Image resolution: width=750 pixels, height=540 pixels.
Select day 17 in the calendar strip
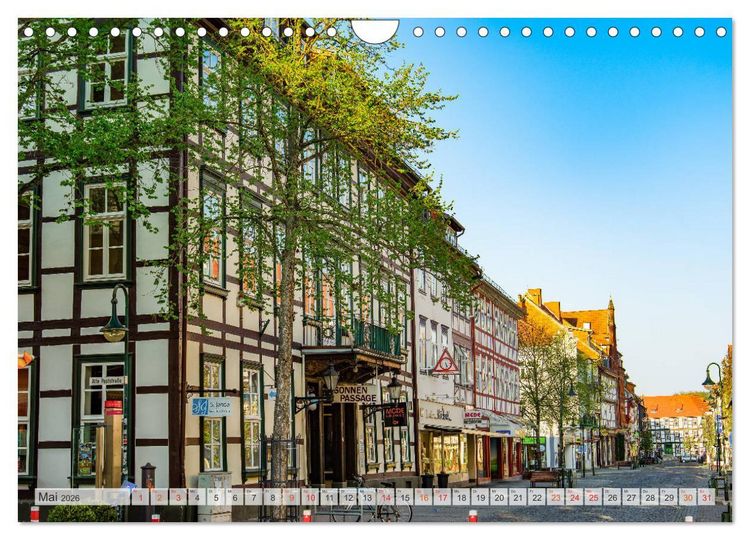pyautogui.click(x=442, y=497)
